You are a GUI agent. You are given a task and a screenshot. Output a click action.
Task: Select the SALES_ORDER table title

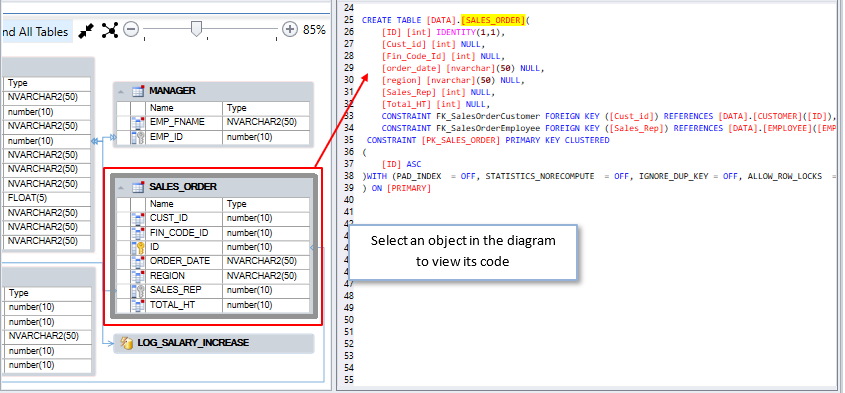point(183,187)
